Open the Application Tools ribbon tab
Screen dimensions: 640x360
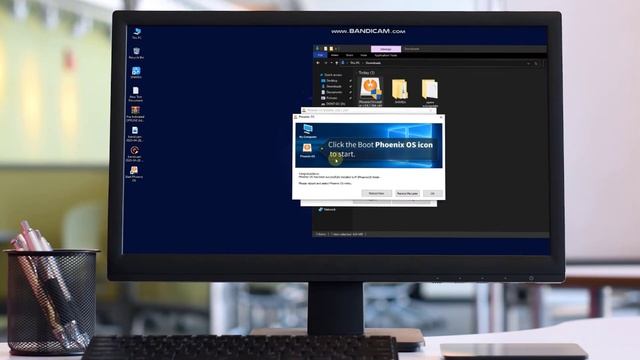386,55
